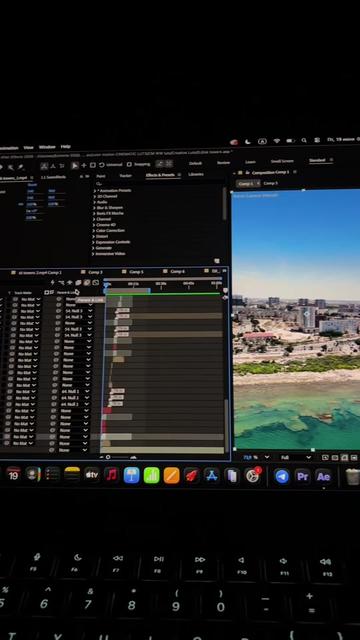This screenshot has height=640, width=360.
Task: Click the Effects & Presets panel scrollbar
Action: click(x=224, y=203)
